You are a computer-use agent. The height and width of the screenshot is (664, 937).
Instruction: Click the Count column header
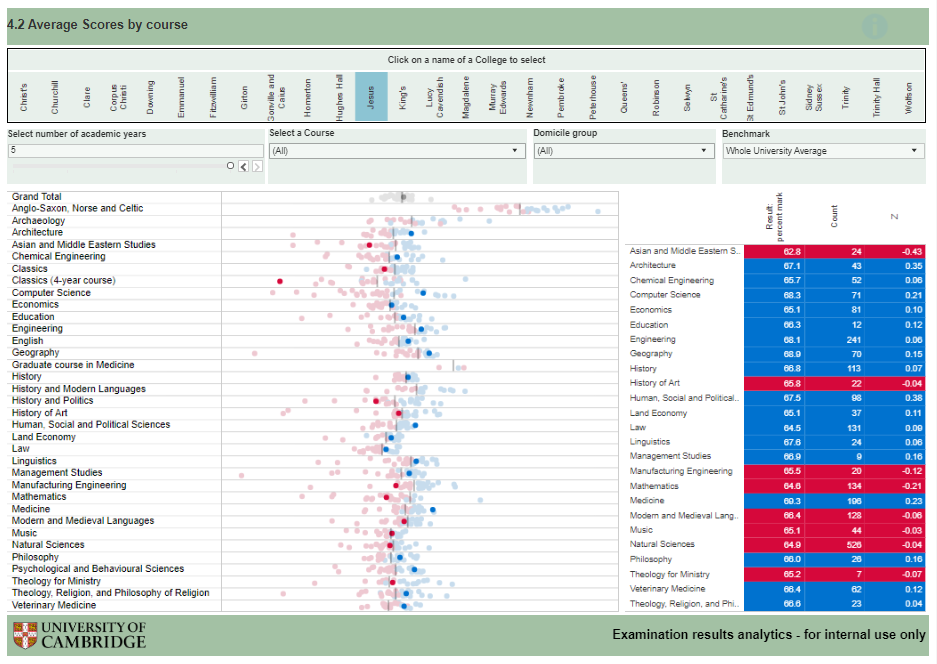(834, 216)
